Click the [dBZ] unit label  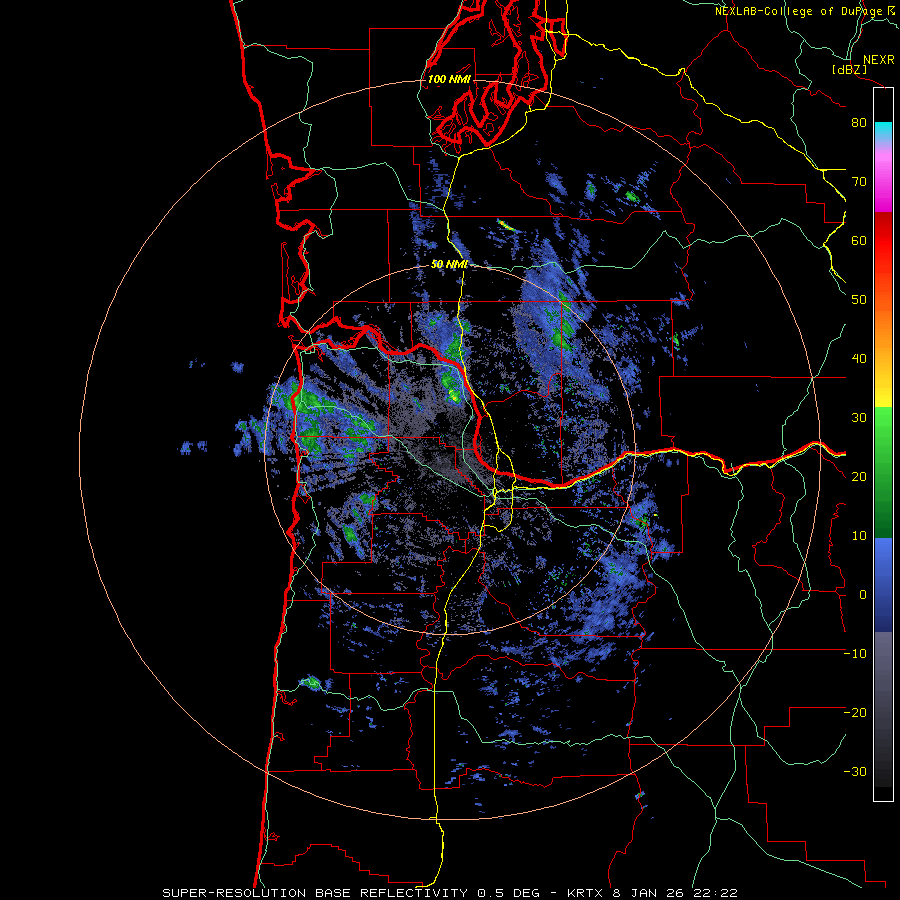click(x=849, y=70)
